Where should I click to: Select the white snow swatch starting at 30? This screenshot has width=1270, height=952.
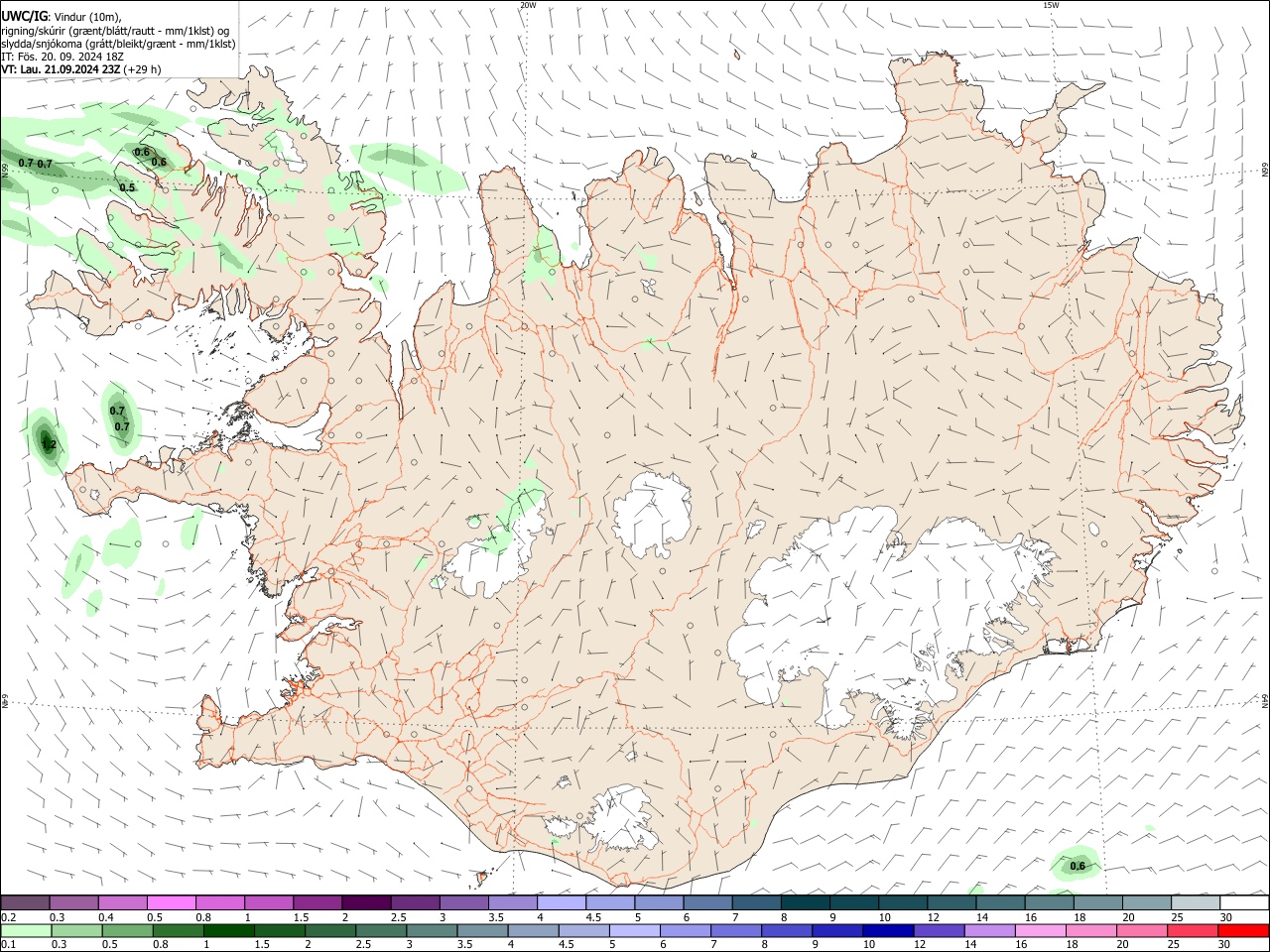[x=1244, y=902]
